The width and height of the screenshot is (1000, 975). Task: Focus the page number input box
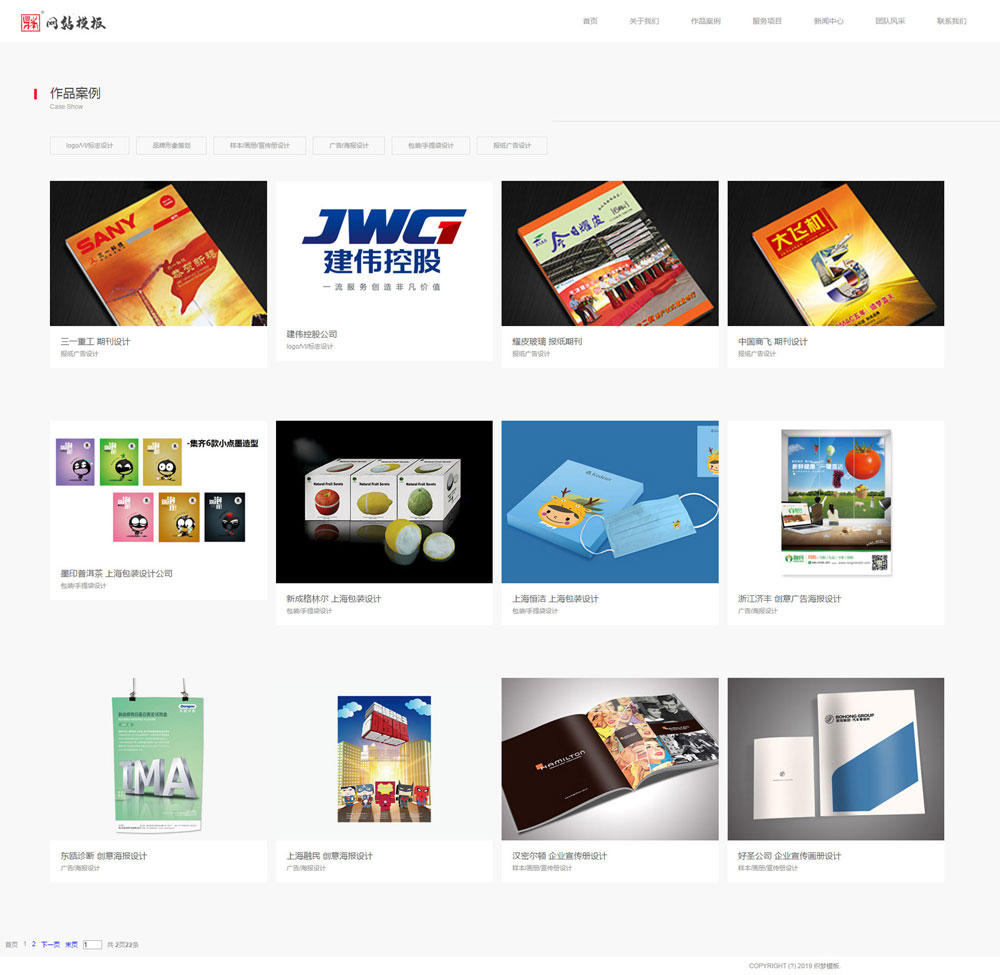pyautogui.click(x=92, y=944)
